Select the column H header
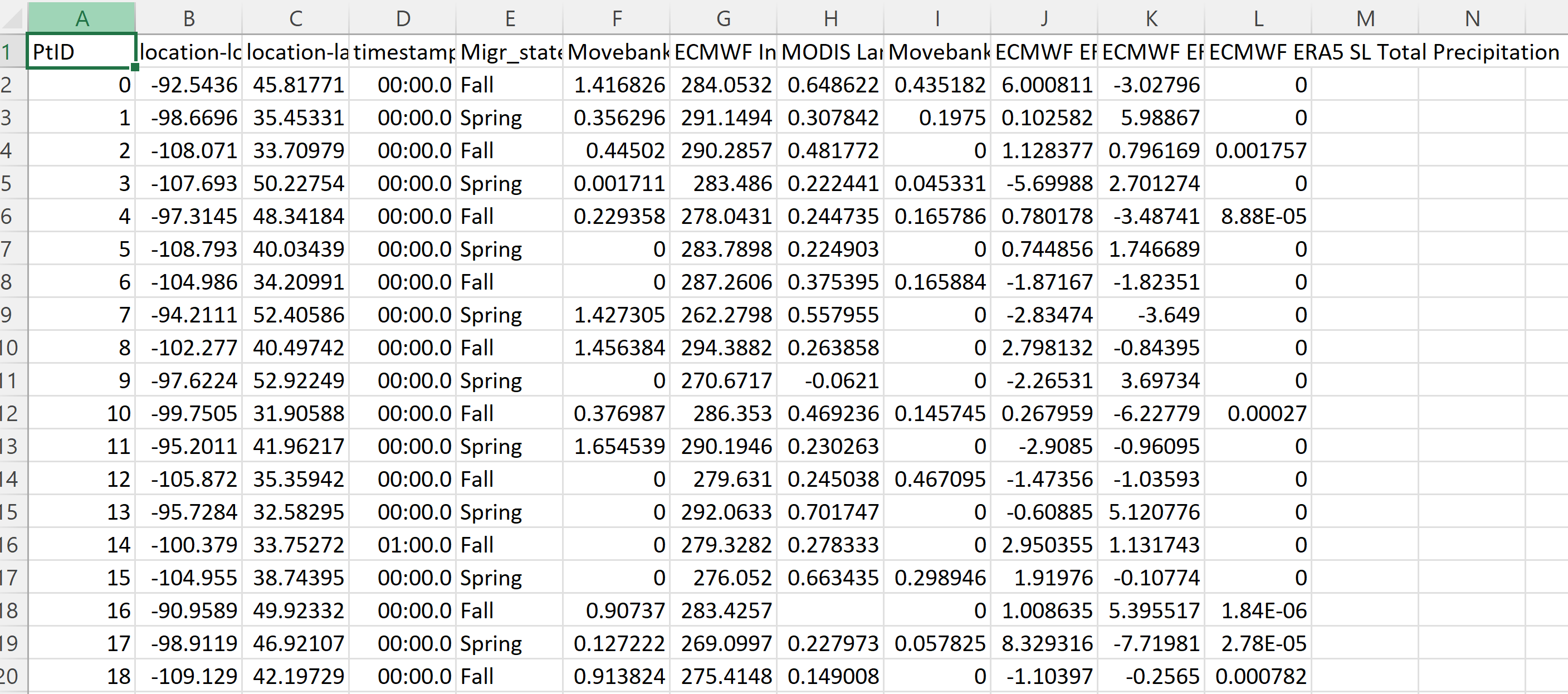This screenshot has width=1568, height=694. pos(831,18)
